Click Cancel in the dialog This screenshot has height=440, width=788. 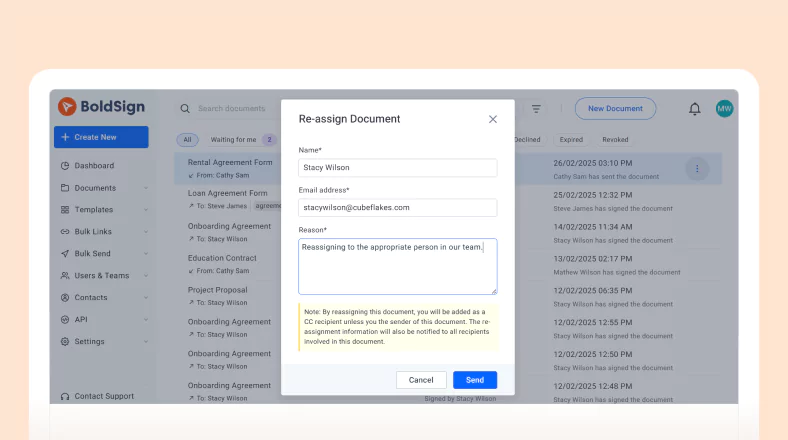coord(421,380)
